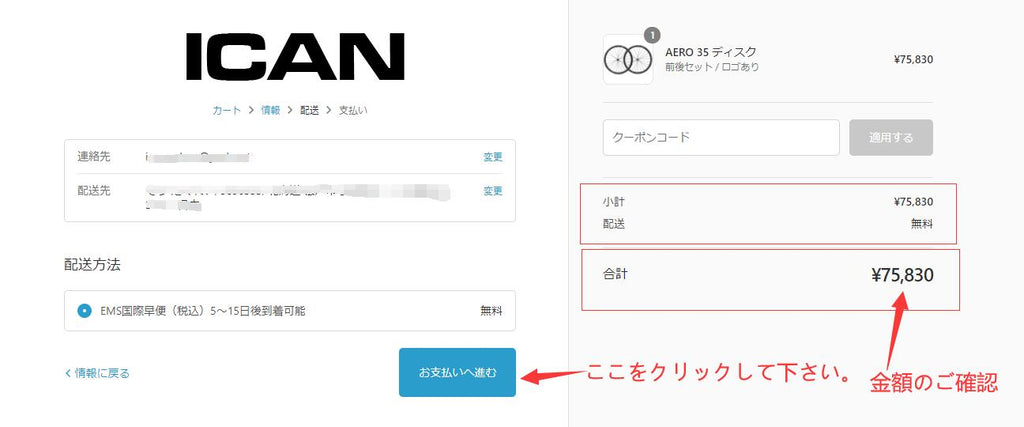
Task: Click the quantity badge on the product image
Action: (652, 35)
